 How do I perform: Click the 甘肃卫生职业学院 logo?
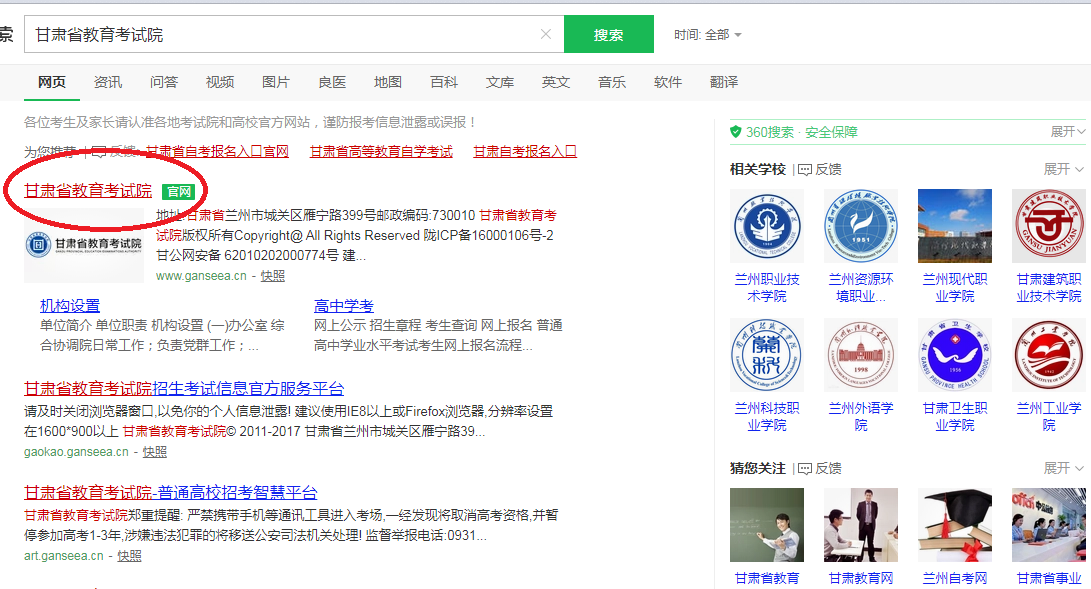pos(954,355)
